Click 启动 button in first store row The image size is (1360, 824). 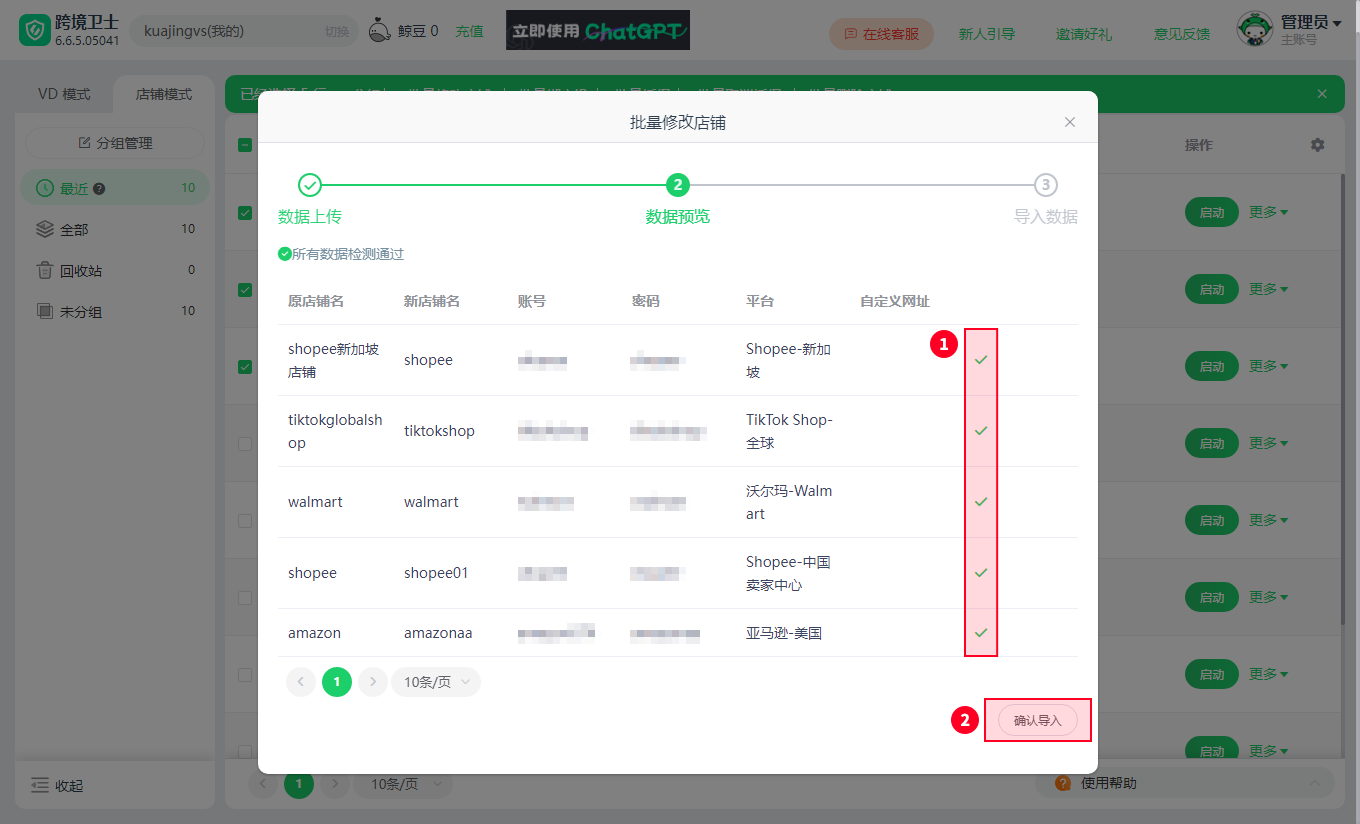[1211, 212]
